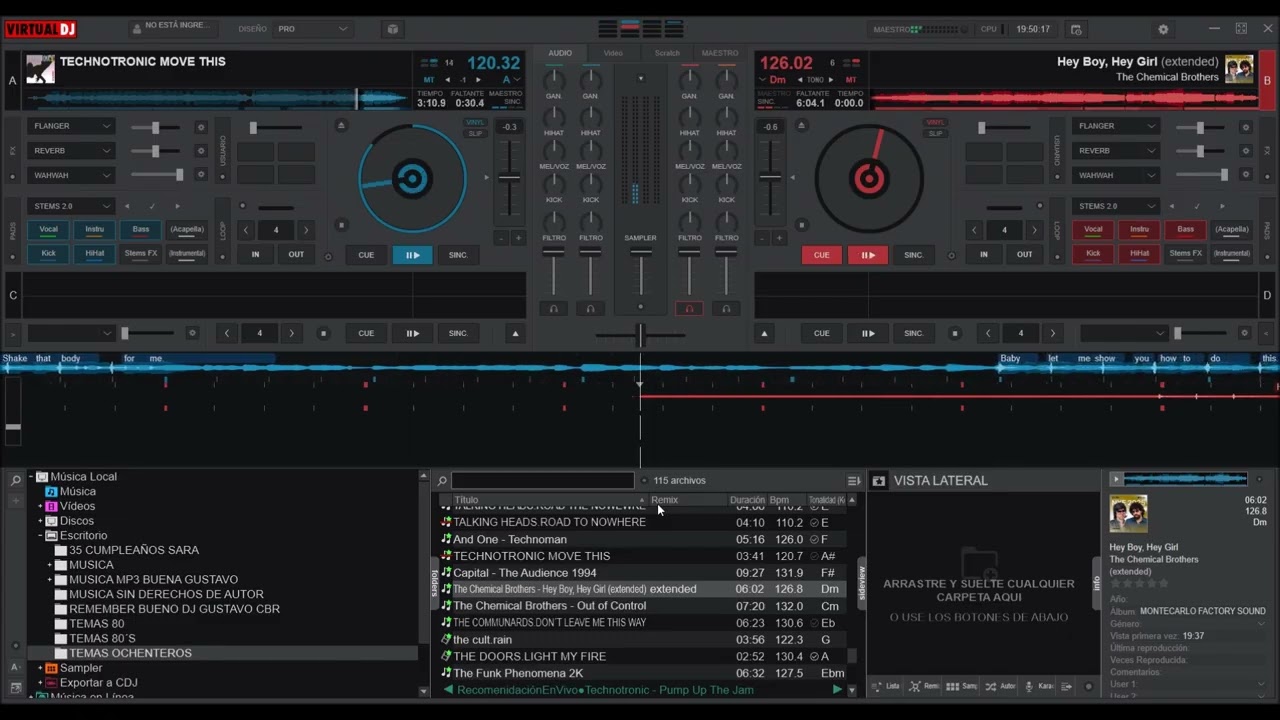Click the prelisten play icon in info panel
The width and height of the screenshot is (1280, 720).
coord(1116,480)
